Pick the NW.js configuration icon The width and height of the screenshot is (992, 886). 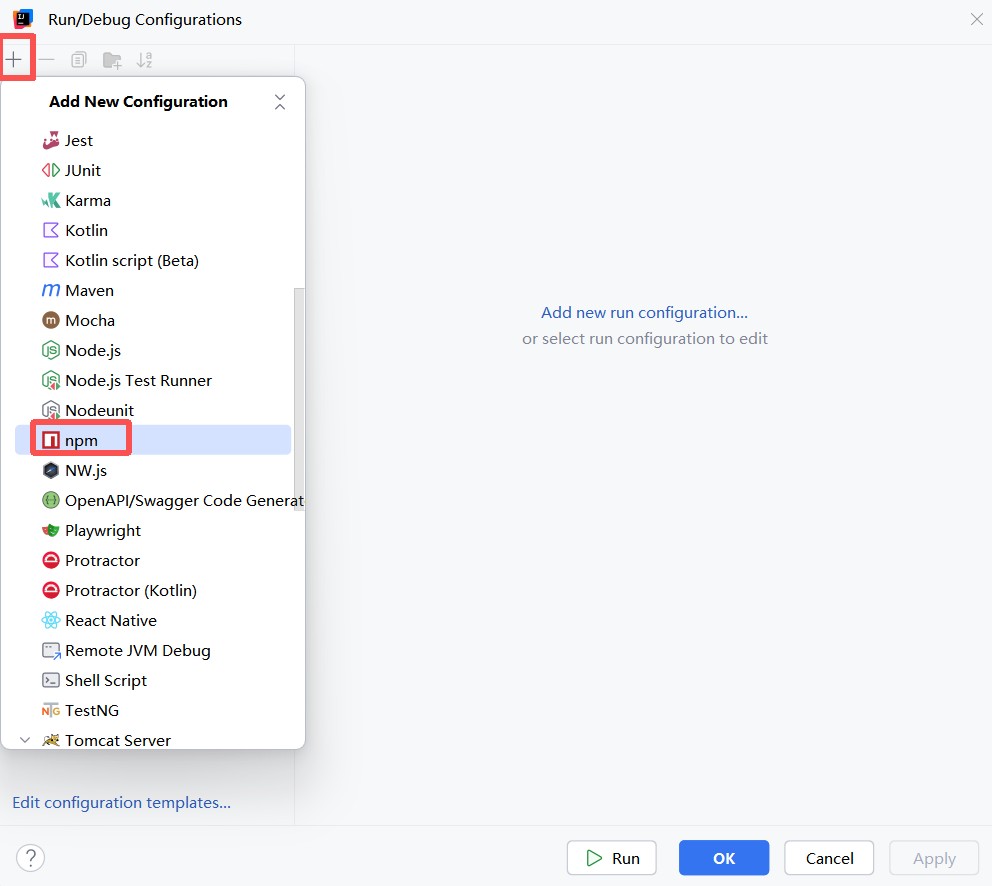51,470
